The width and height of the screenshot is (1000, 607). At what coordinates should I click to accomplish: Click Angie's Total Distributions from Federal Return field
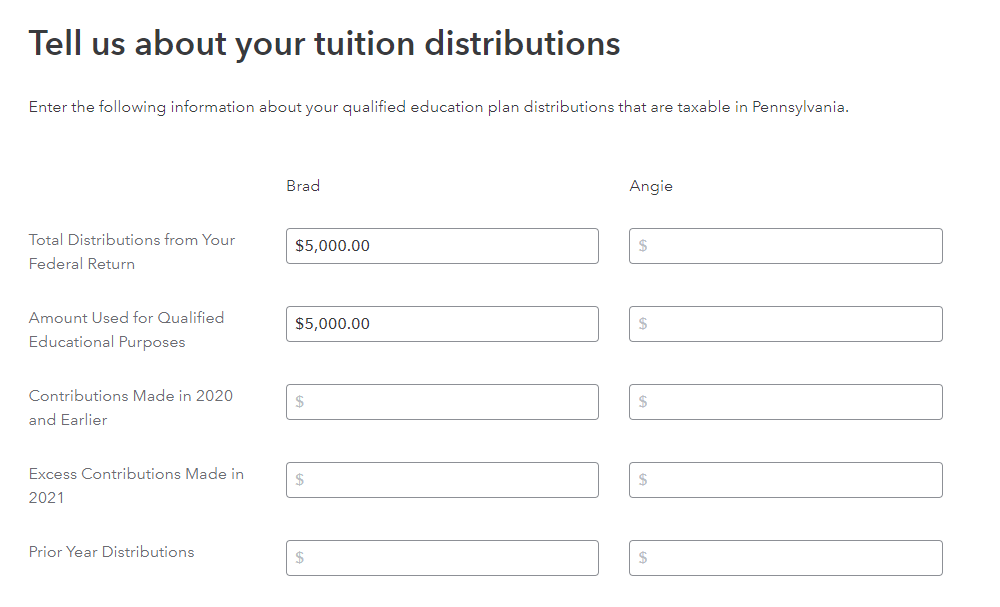click(786, 246)
